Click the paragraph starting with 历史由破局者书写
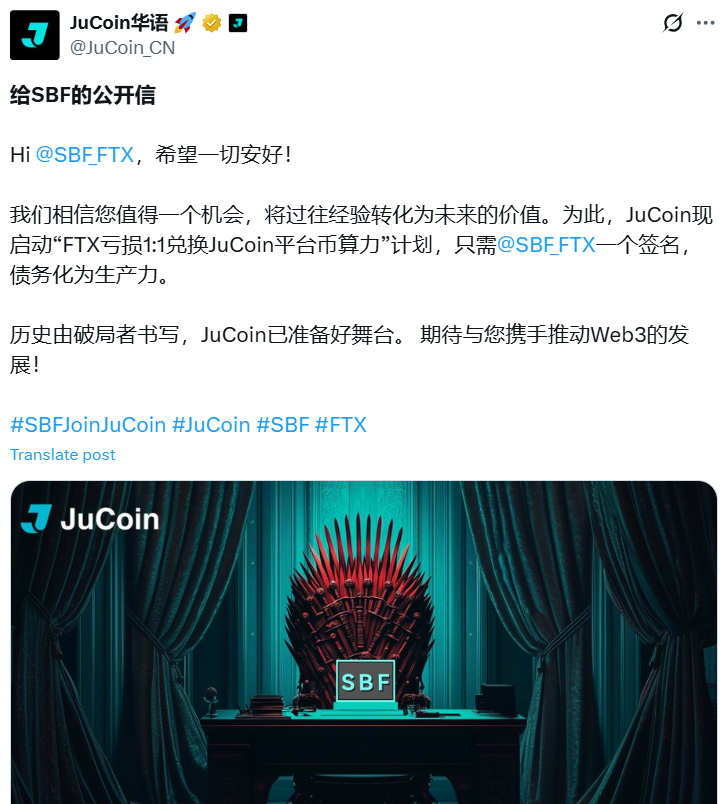 [x=350, y=350]
